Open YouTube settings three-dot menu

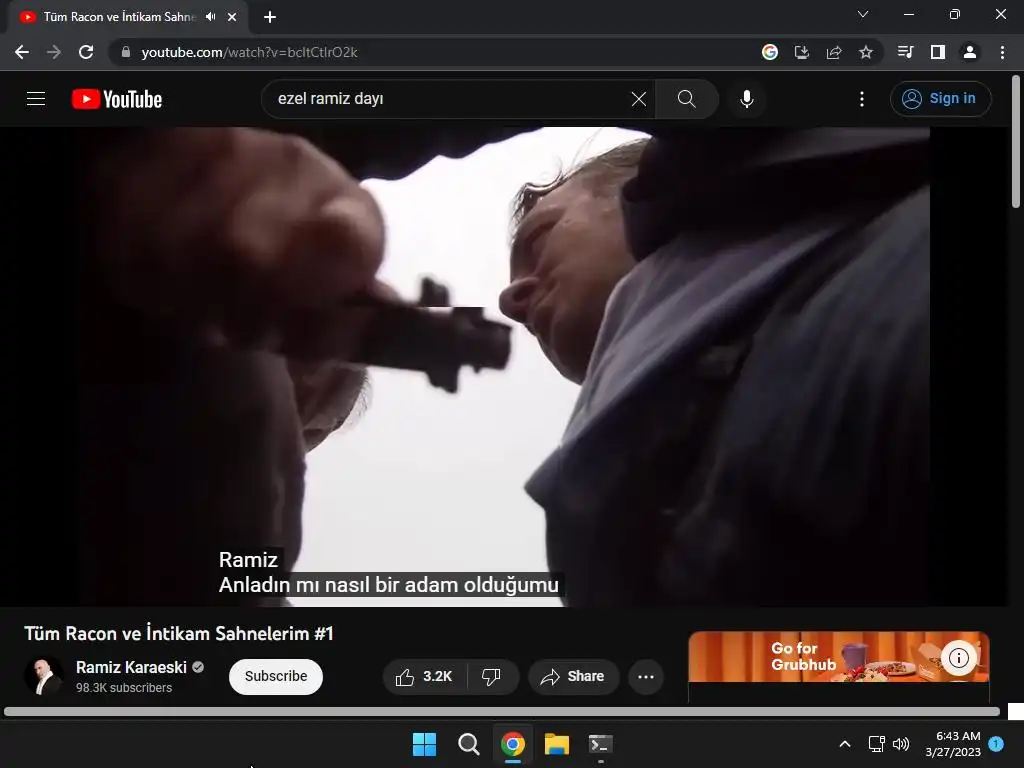click(x=862, y=99)
